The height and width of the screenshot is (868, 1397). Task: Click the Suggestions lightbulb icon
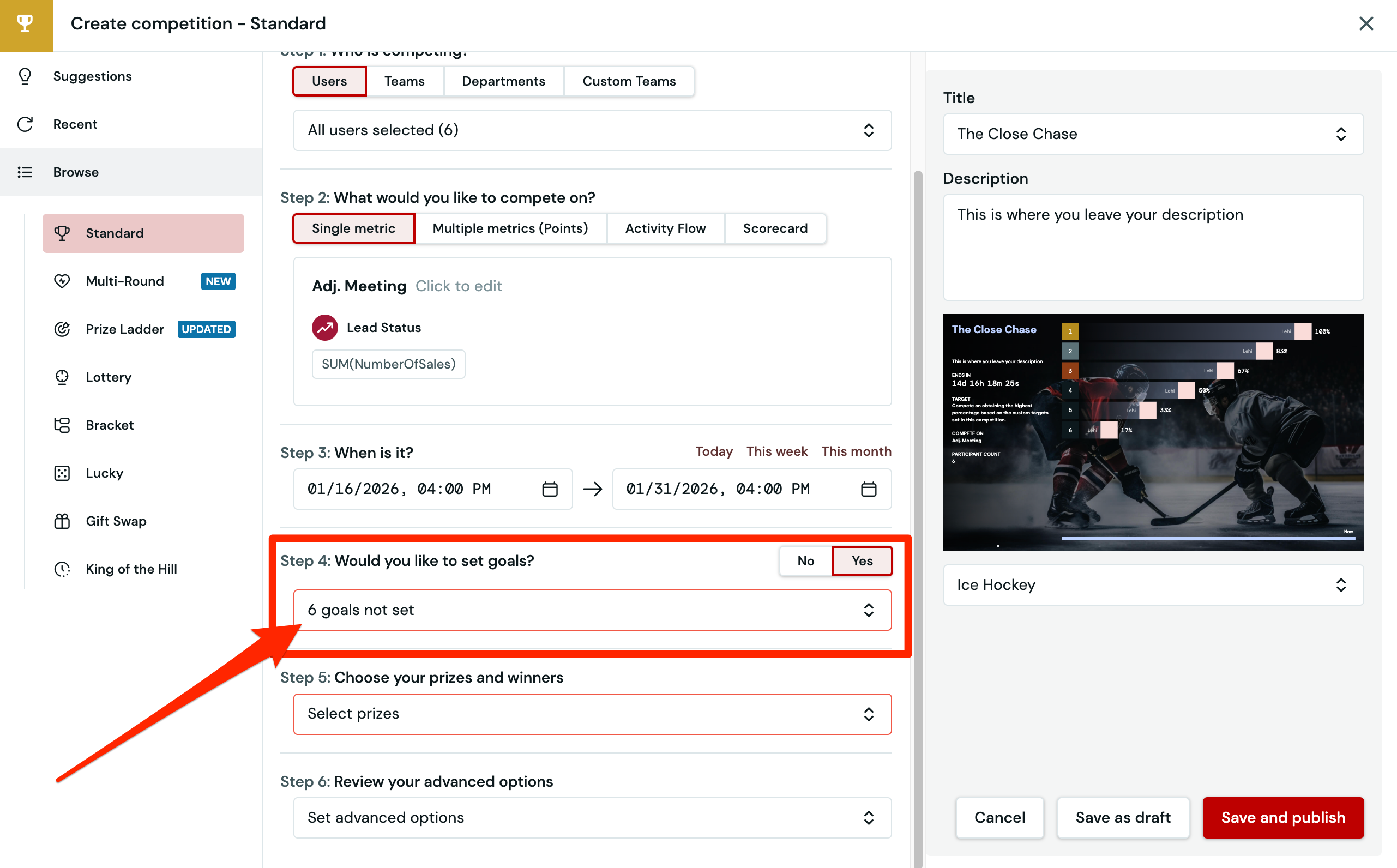(x=25, y=76)
